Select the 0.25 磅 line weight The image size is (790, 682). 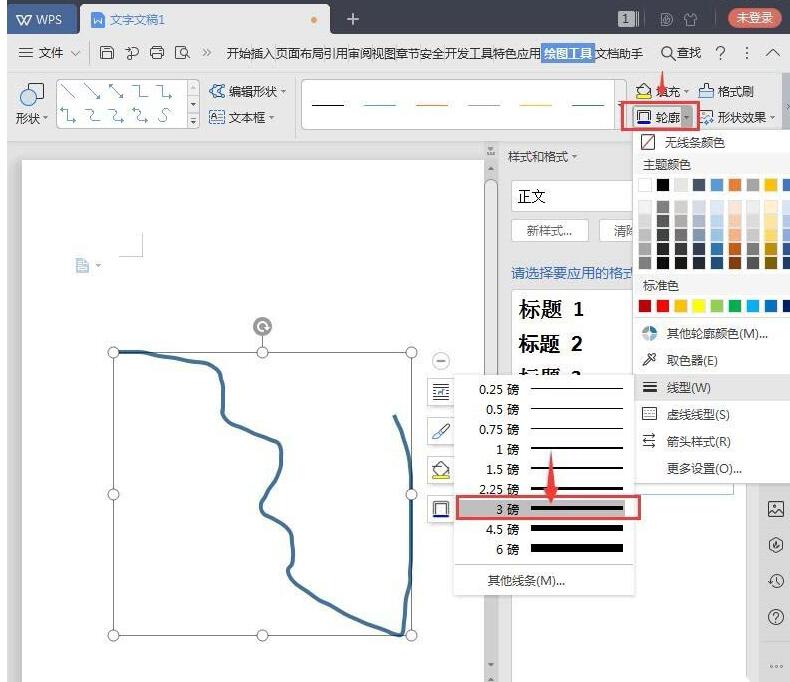[544, 389]
